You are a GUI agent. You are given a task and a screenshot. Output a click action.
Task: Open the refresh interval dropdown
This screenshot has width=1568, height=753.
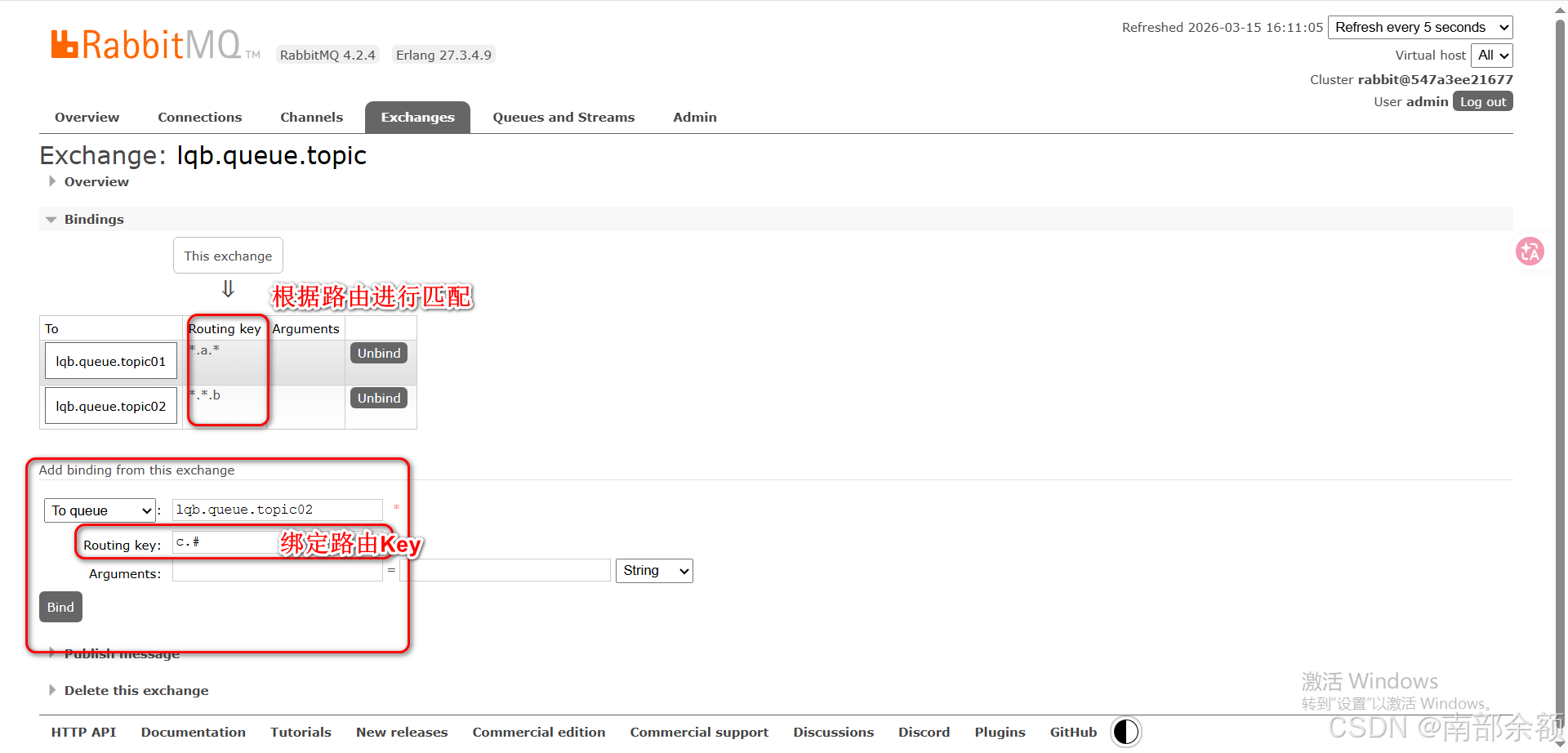click(x=1420, y=28)
